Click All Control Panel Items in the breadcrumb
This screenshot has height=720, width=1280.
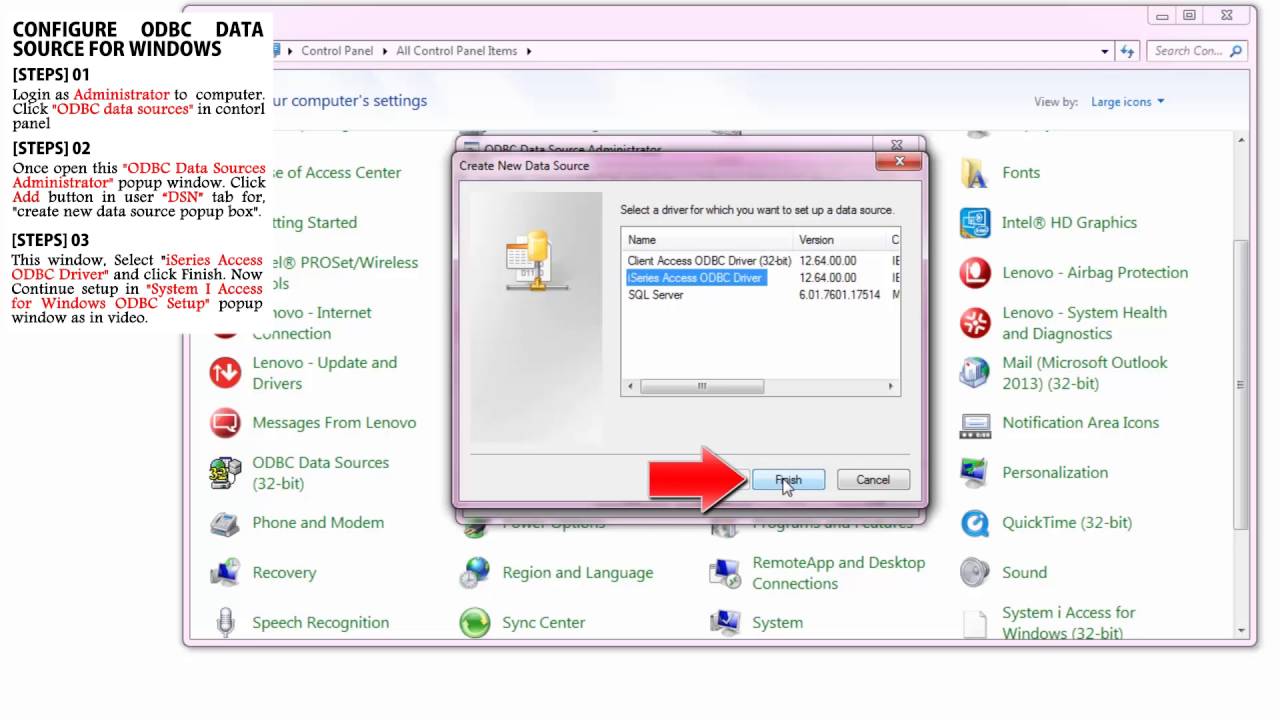(x=457, y=51)
